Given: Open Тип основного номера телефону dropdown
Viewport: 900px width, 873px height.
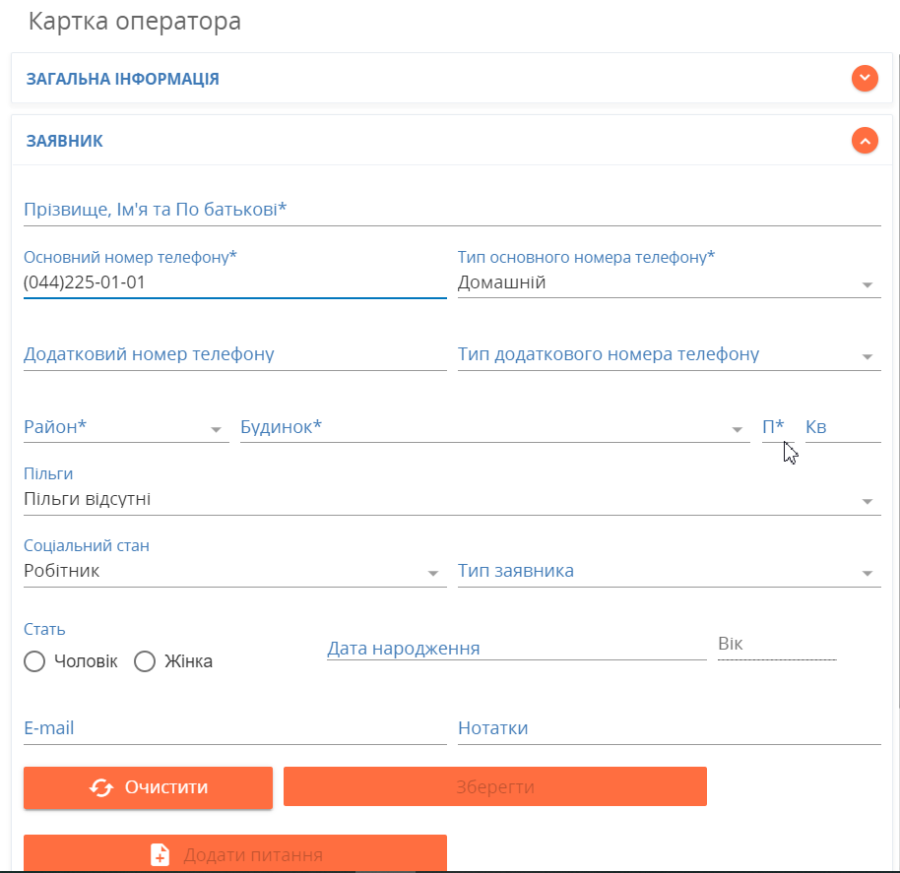Looking at the screenshot, I should pos(867,285).
